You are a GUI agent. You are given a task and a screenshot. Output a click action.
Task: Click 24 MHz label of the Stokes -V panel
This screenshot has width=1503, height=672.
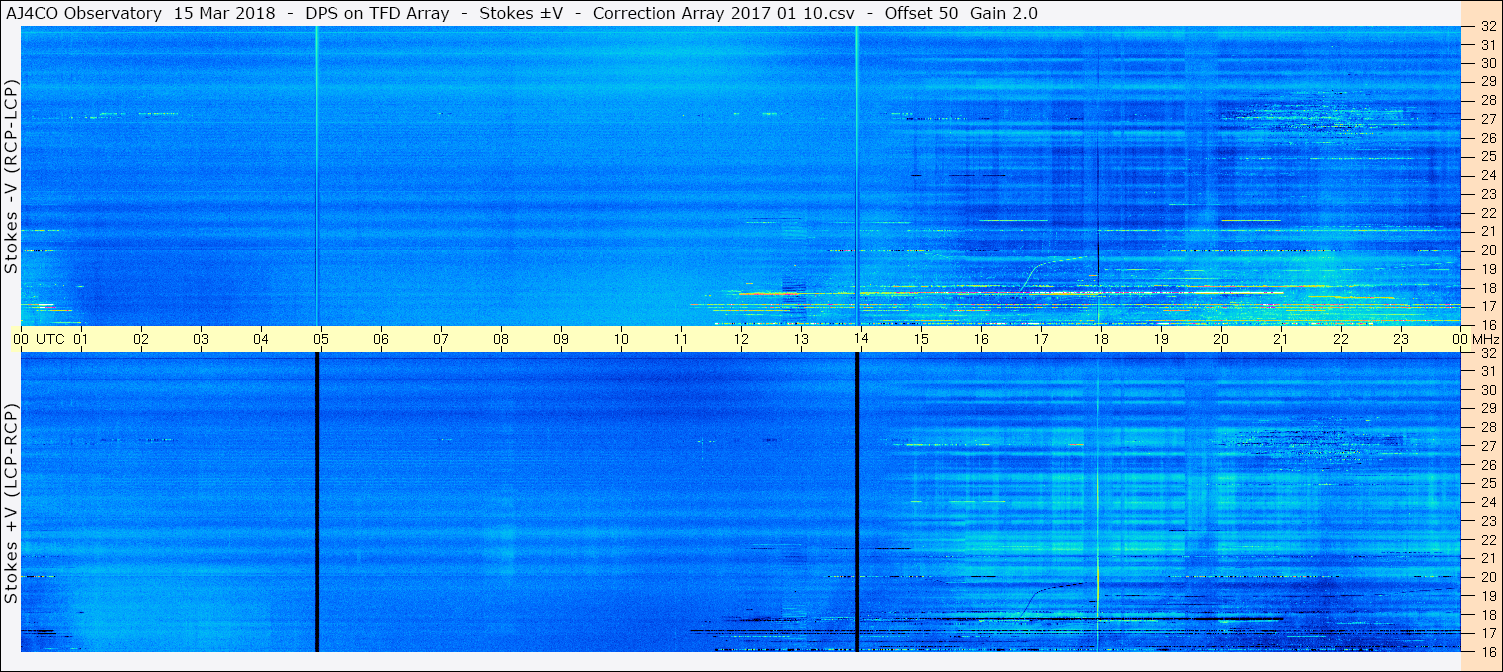pyautogui.click(x=1487, y=175)
